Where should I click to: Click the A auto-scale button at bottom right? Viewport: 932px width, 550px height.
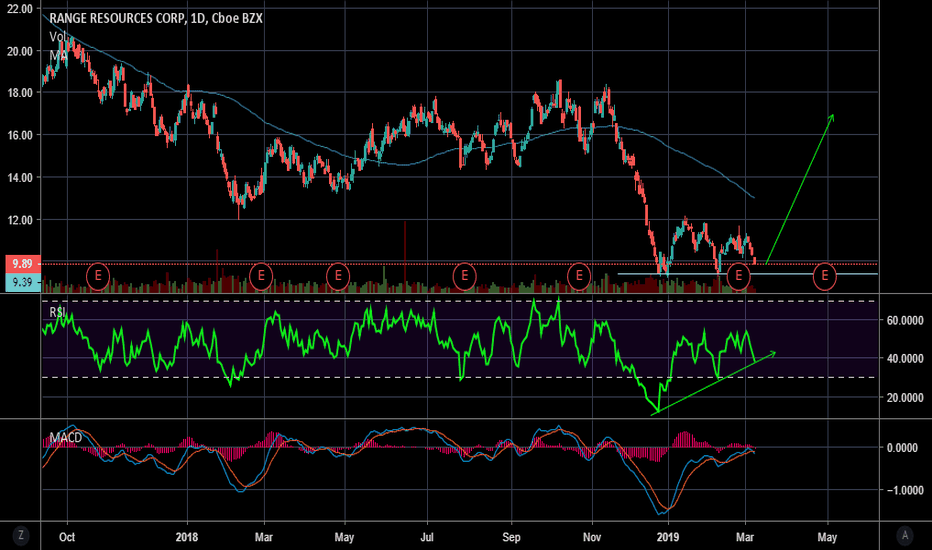[905, 535]
